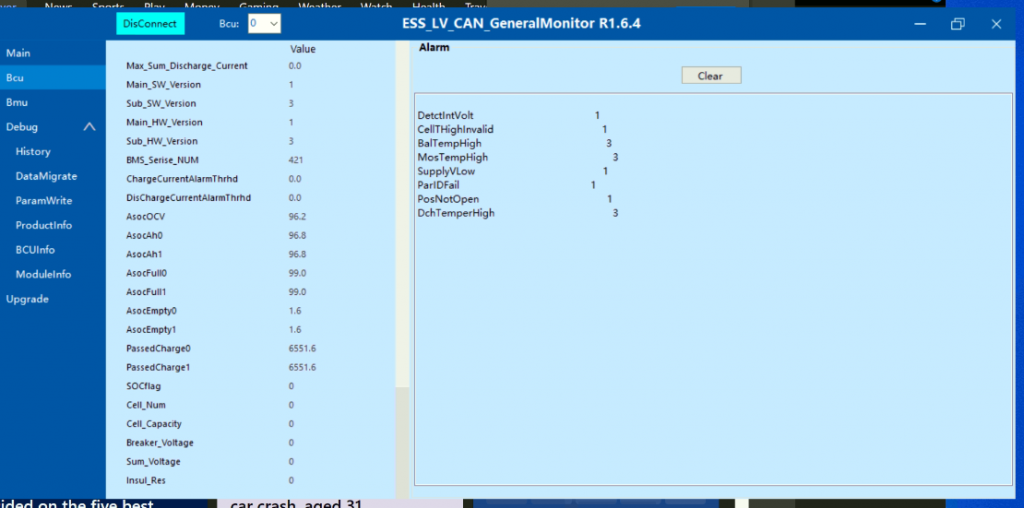Screen dimensions: 1024x508
Task: Click the Insul_Res parameter label
Action: pos(145,481)
